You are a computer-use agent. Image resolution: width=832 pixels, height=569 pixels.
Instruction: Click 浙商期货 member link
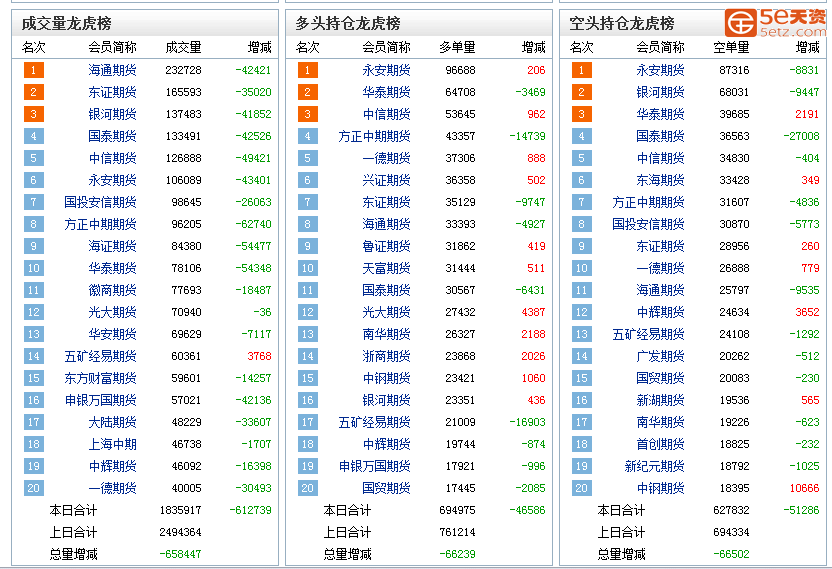[386, 356]
